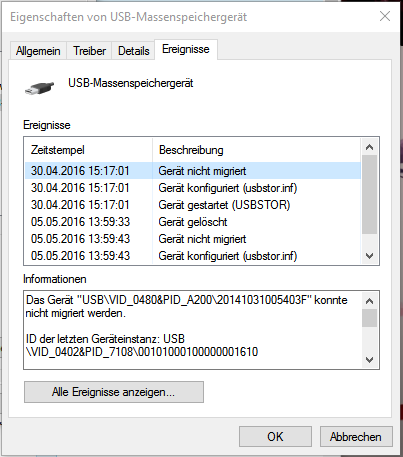
Task: Select the Ereignisse tab
Action: tap(186, 49)
